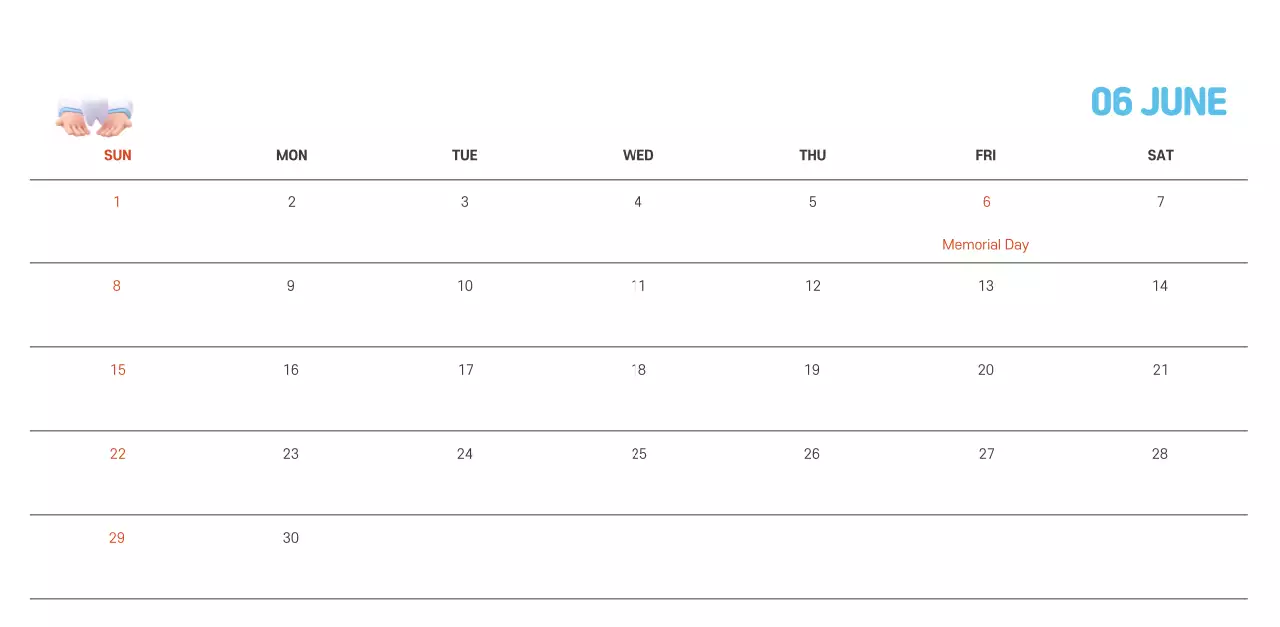Choose date 14 on Saturday
Image resolution: width=1280 pixels, height=627 pixels.
click(x=1160, y=286)
